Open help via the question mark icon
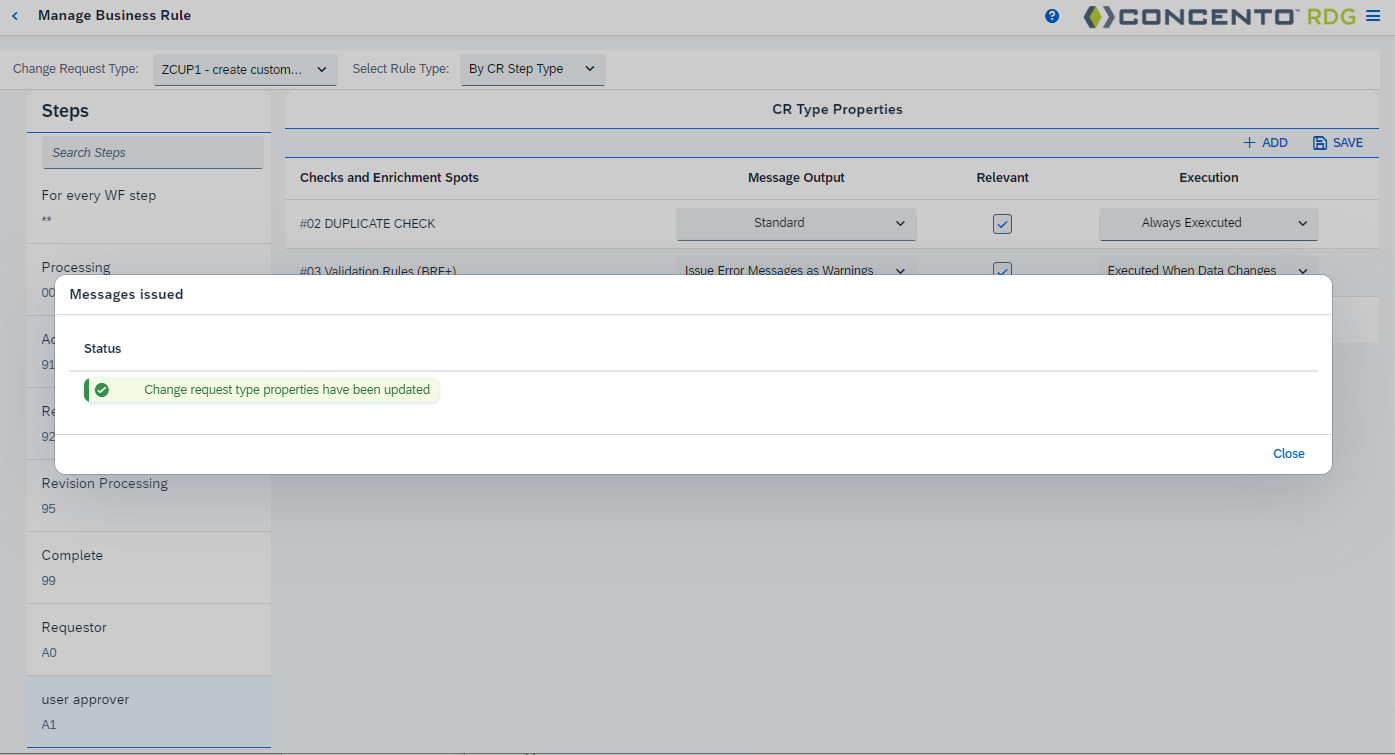This screenshot has height=755, width=1395. (x=1052, y=16)
